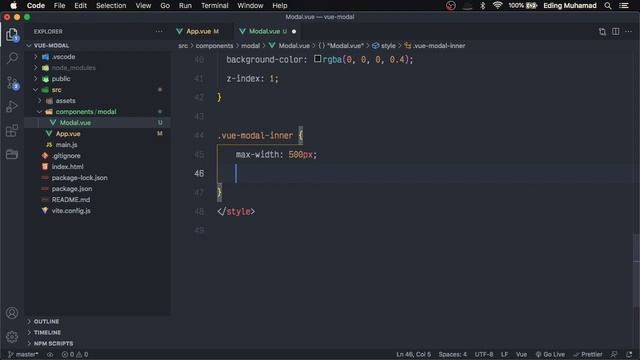Viewport: 640px width, 360px height.
Task: Click the .vue-modal-inner breadcrumb segment
Action: (435, 46)
